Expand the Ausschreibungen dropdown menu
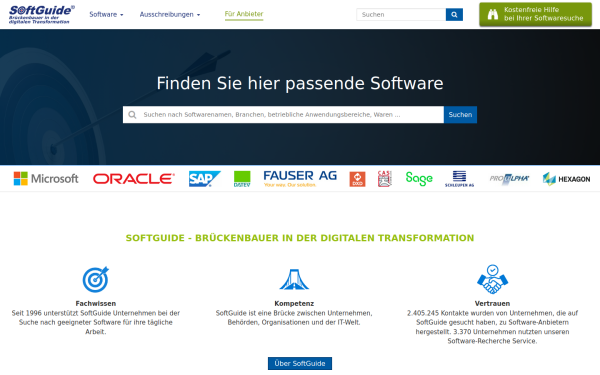The height and width of the screenshot is (375, 600). pyautogui.click(x=170, y=15)
